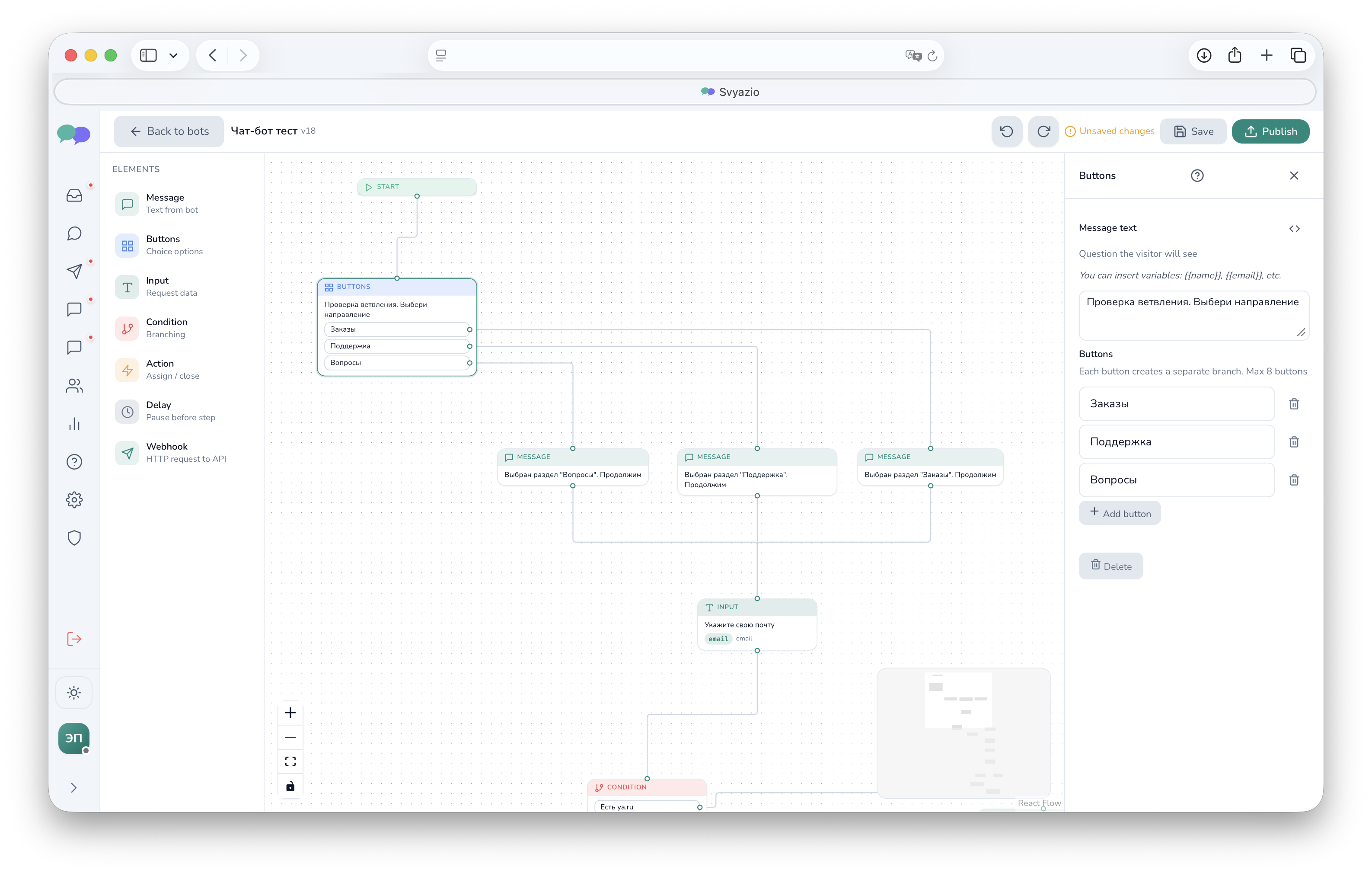This screenshot has height=876, width=1372.
Task: Open the analytics bar-chart sidebar icon
Action: pos(74,423)
